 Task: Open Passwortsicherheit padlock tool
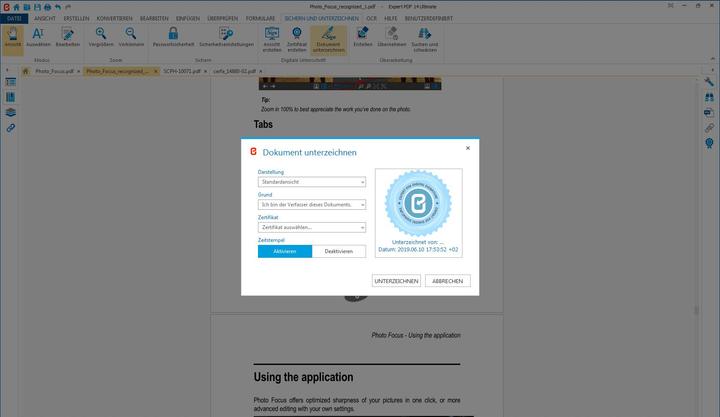tap(173, 38)
